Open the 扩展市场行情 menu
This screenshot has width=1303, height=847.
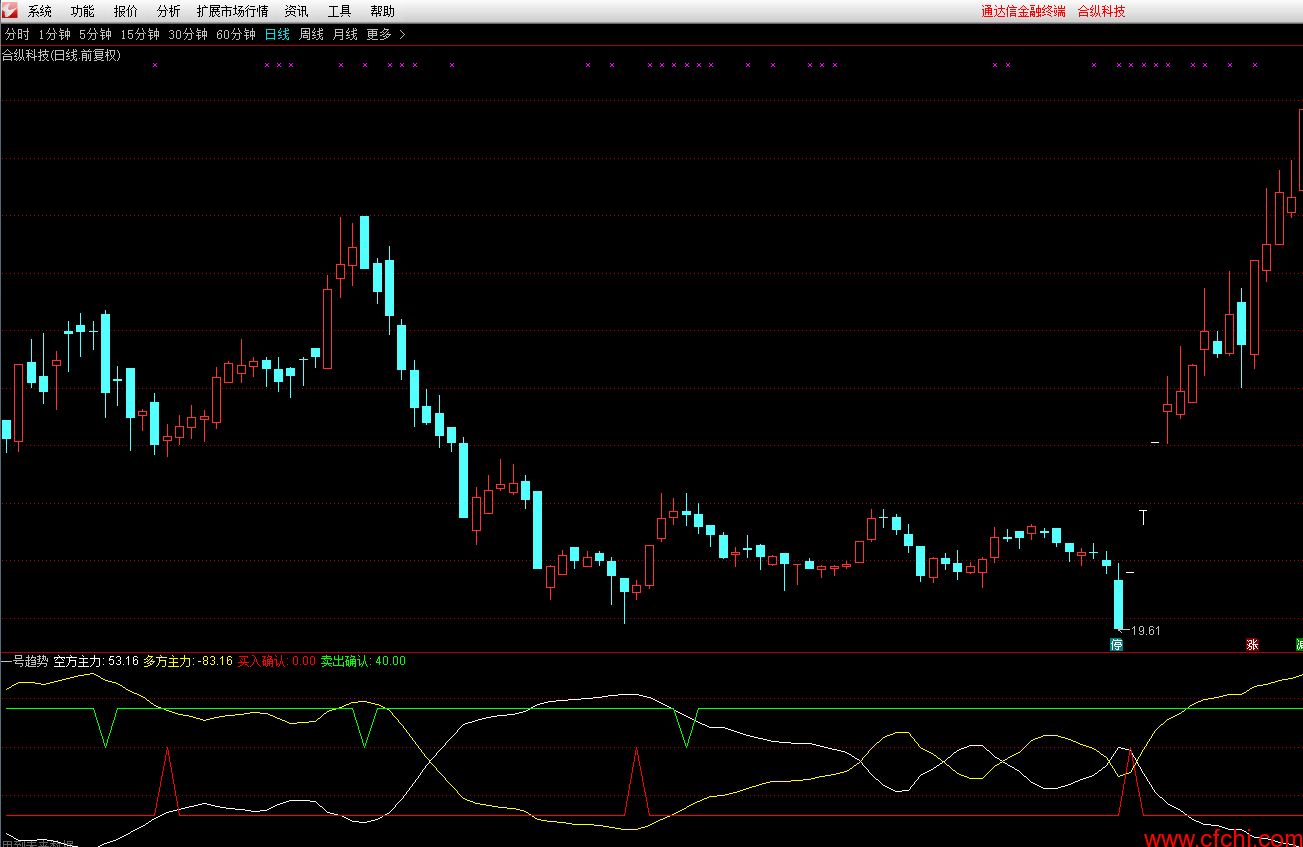tap(232, 12)
